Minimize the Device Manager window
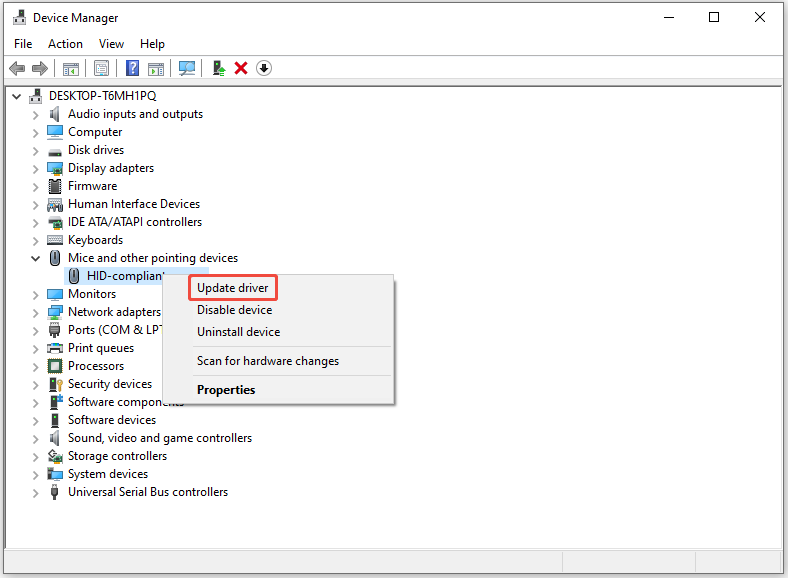The image size is (788, 578). 669,18
